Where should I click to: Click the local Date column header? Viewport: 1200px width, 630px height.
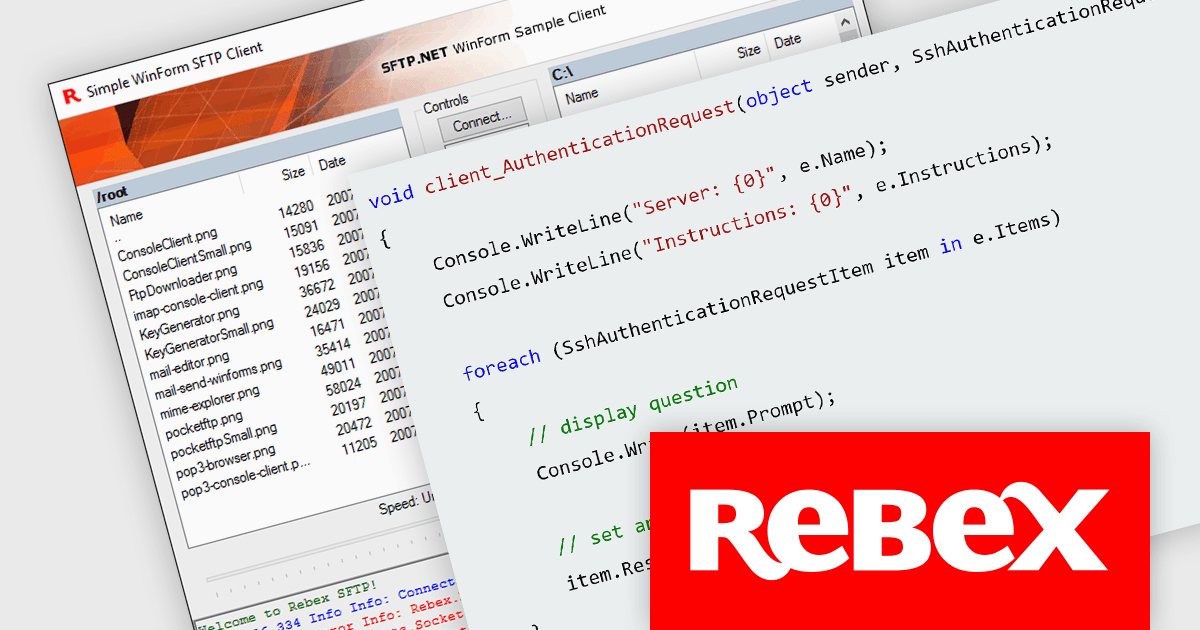click(787, 41)
